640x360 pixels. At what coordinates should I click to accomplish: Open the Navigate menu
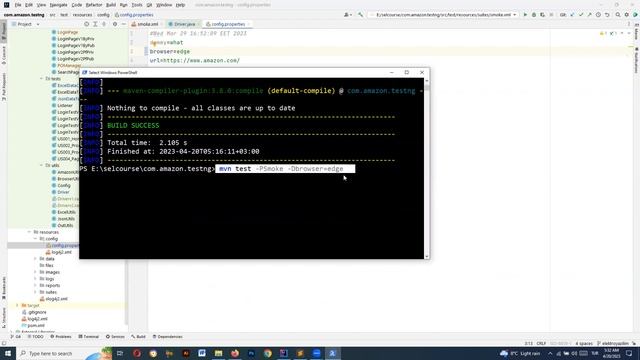tap(58, 5)
